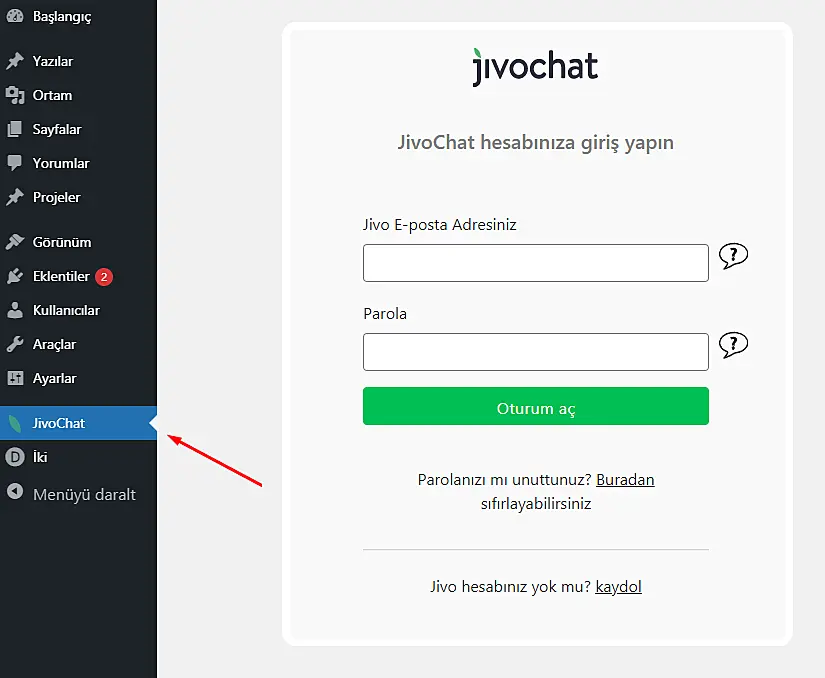Select the JivoChat menu item

tap(78, 423)
